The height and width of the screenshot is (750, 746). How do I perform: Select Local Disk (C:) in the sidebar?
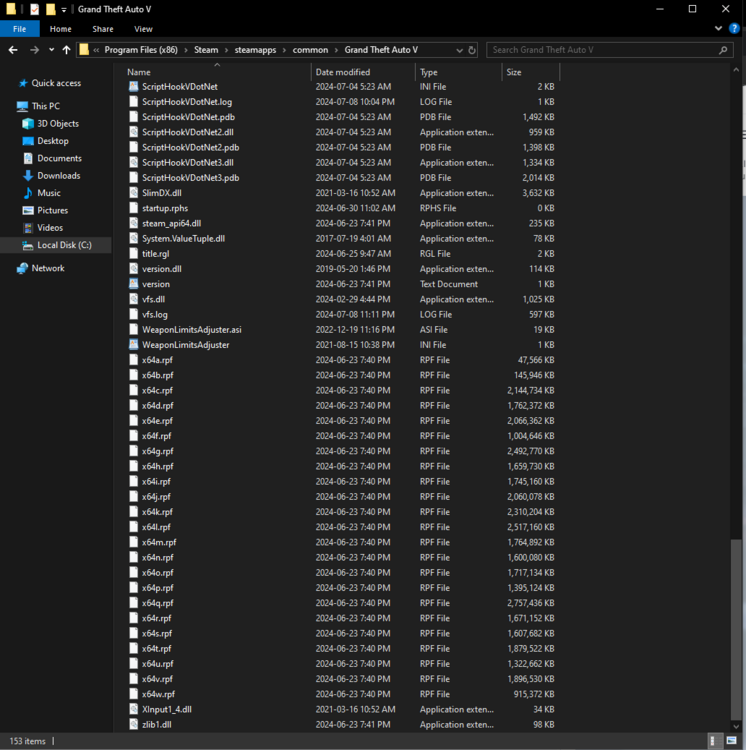tap(56, 245)
